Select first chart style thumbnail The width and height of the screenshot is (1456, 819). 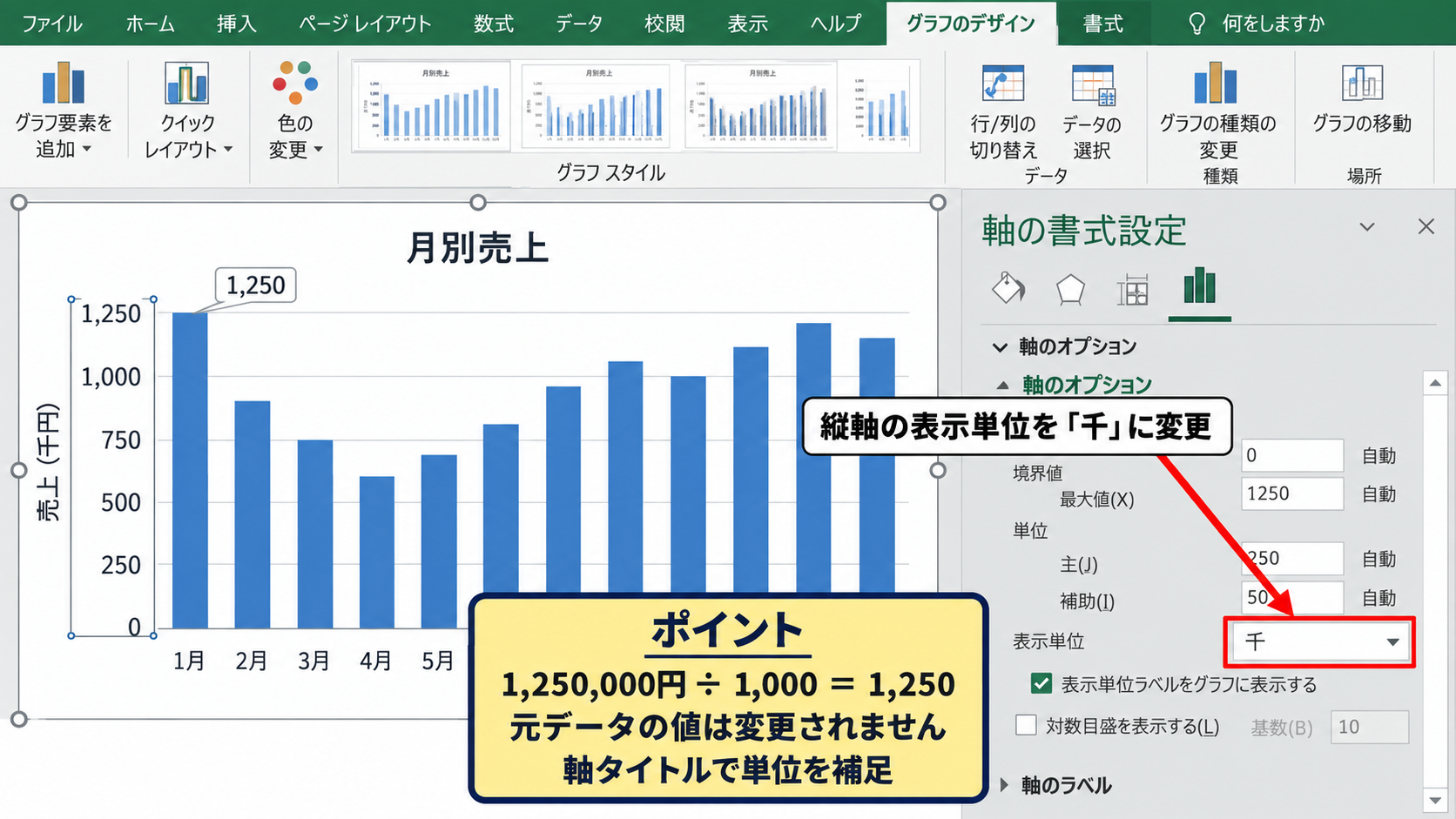coord(432,106)
